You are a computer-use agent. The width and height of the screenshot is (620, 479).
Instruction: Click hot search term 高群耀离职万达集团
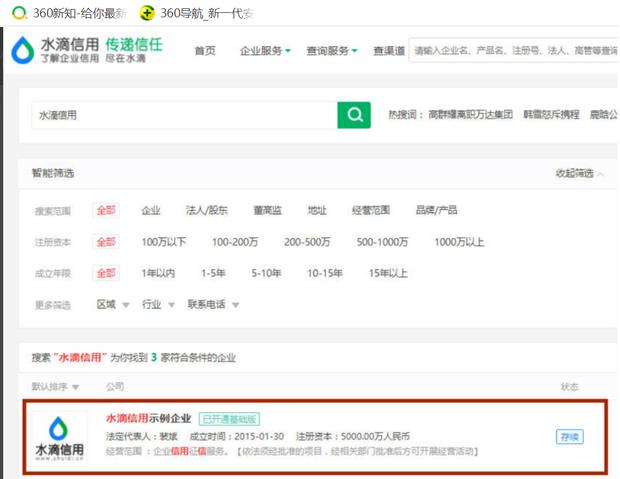click(x=470, y=115)
